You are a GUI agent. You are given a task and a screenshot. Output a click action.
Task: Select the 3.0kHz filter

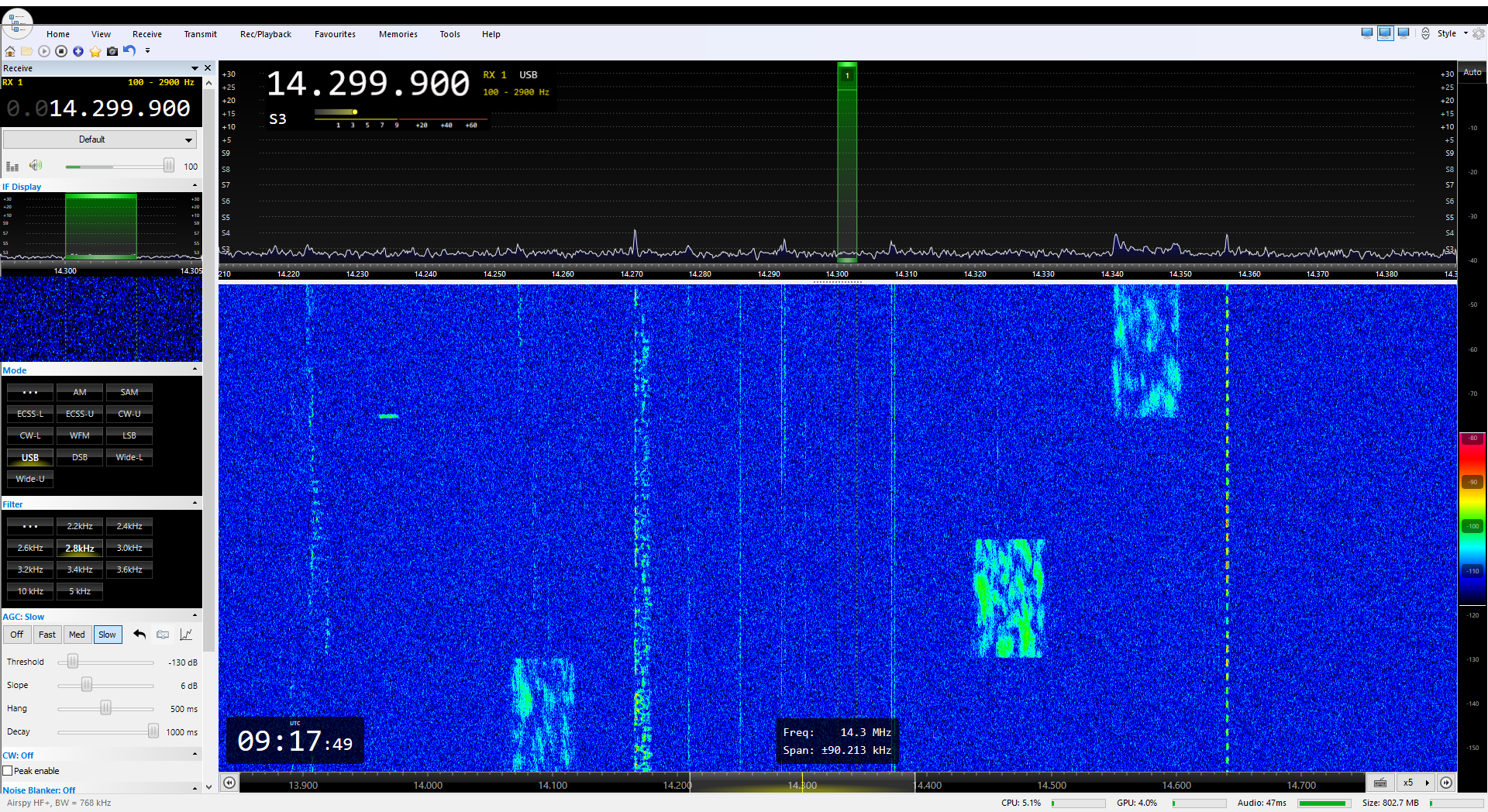[129, 548]
